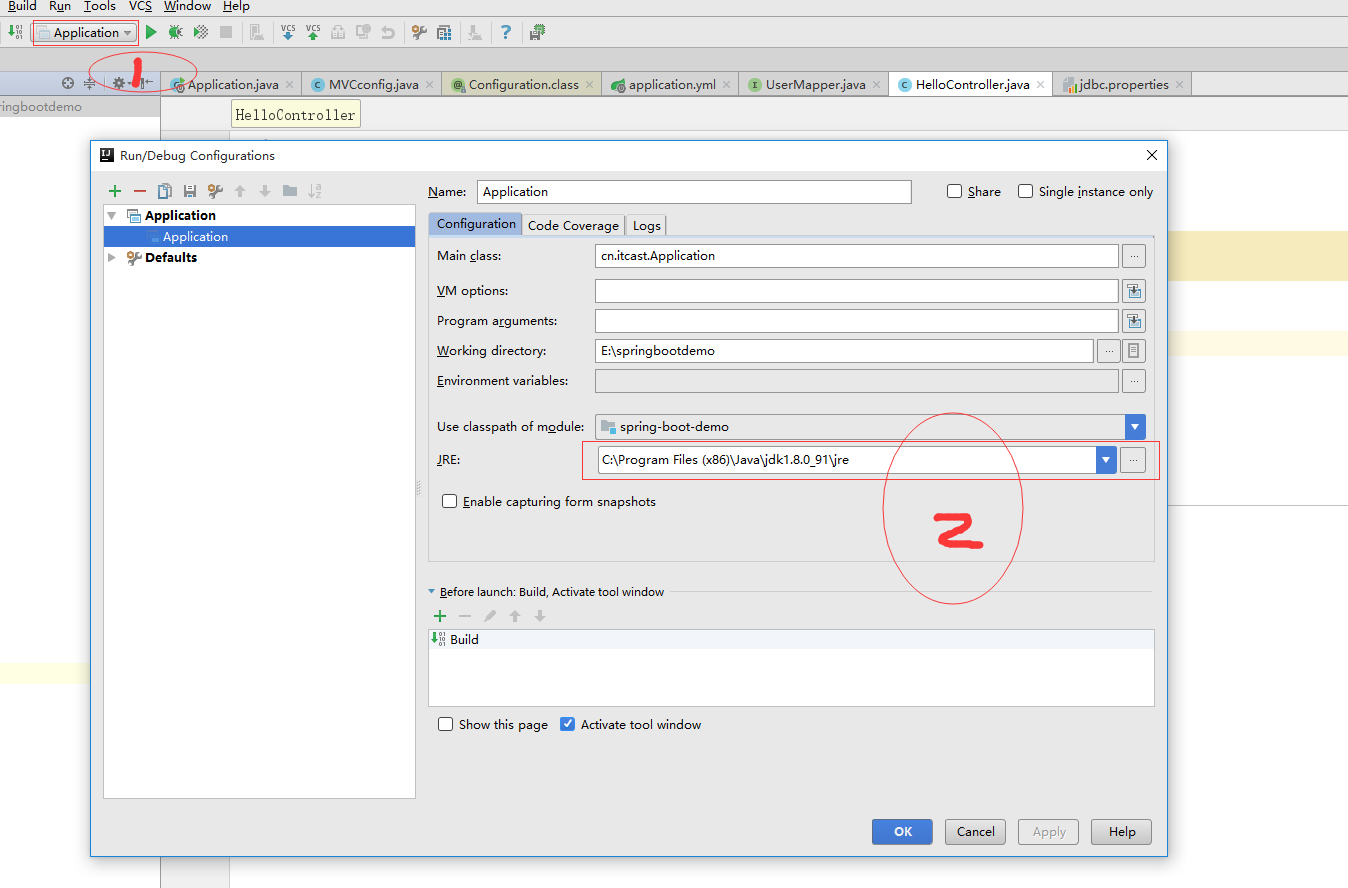Open application.yml editor tab

pos(671,85)
